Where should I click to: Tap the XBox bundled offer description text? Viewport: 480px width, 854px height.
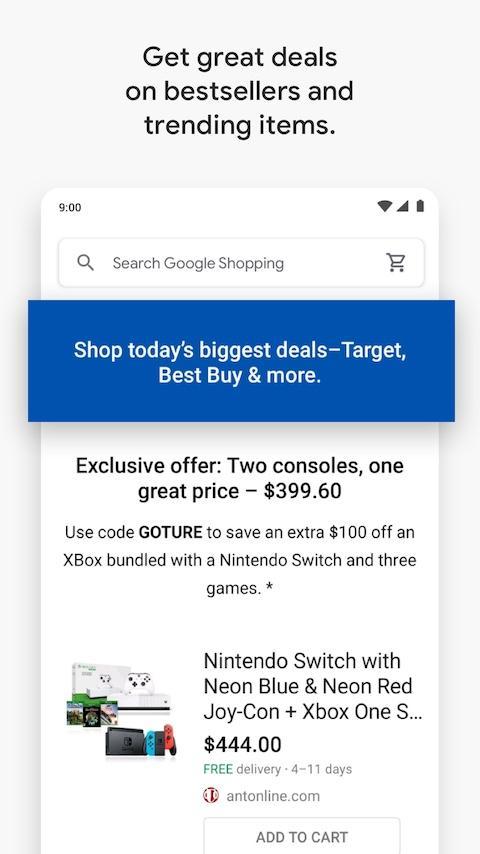point(240,560)
